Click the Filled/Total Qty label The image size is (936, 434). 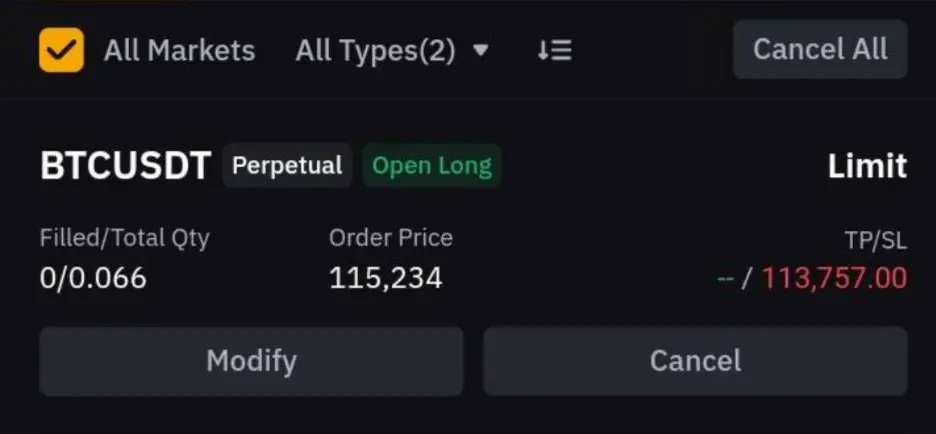click(x=125, y=238)
